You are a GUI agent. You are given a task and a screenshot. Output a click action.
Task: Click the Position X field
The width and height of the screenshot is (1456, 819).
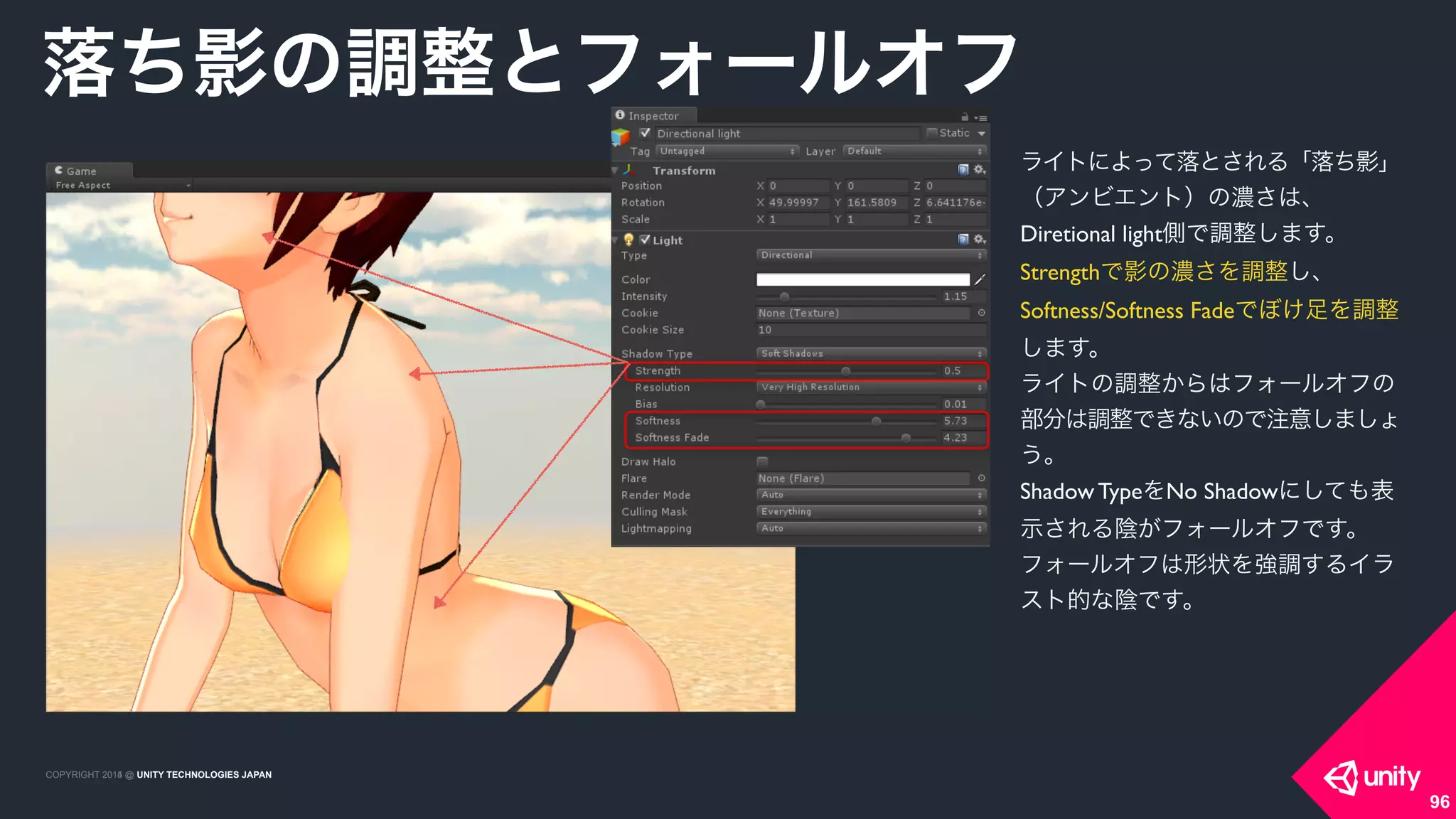(x=798, y=186)
